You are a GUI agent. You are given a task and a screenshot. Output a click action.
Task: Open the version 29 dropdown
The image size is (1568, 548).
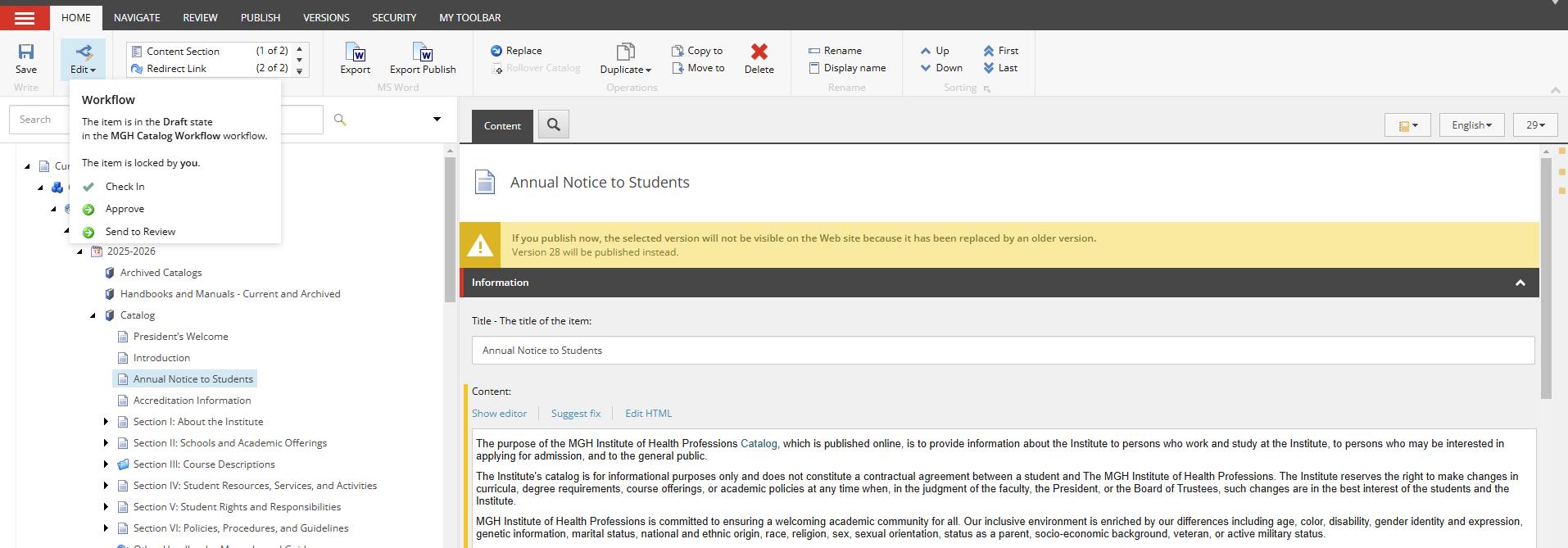click(1535, 125)
